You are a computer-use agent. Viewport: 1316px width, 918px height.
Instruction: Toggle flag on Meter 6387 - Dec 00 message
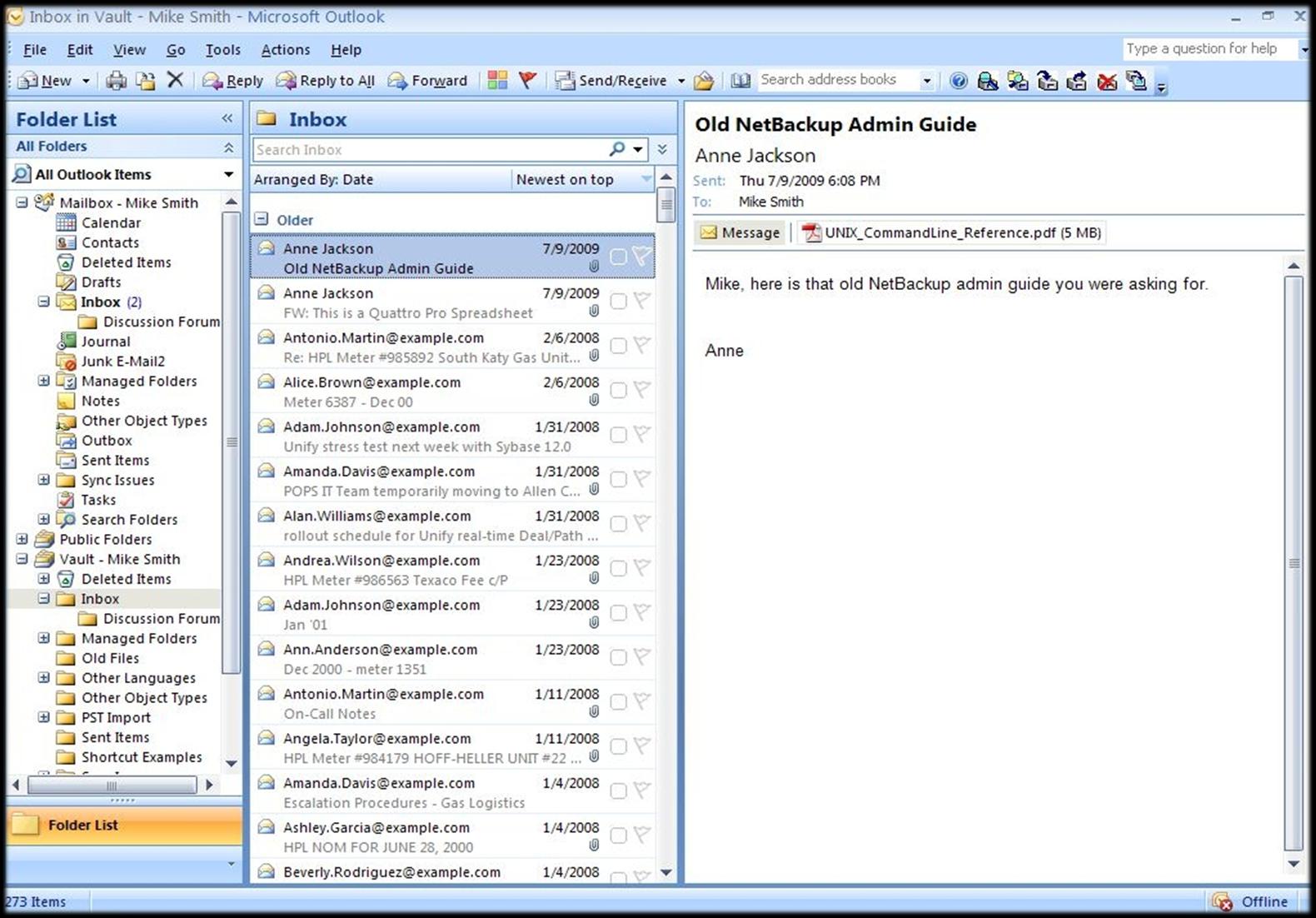[x=641, y=389]
